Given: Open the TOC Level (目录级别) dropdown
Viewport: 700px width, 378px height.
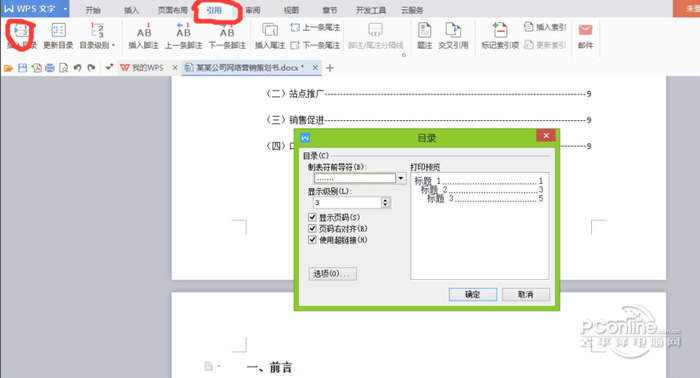Looking at the screenshot, I should point(97,36).
